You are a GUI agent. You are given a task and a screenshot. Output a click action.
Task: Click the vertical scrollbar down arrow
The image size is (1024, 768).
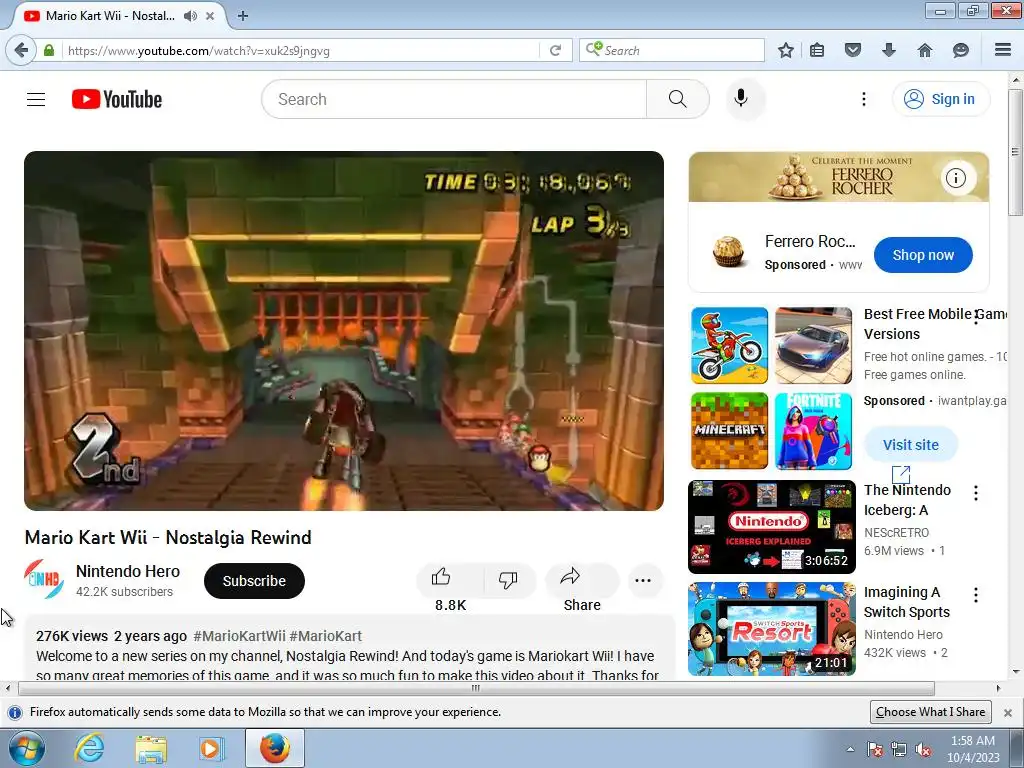[1016, 671]
